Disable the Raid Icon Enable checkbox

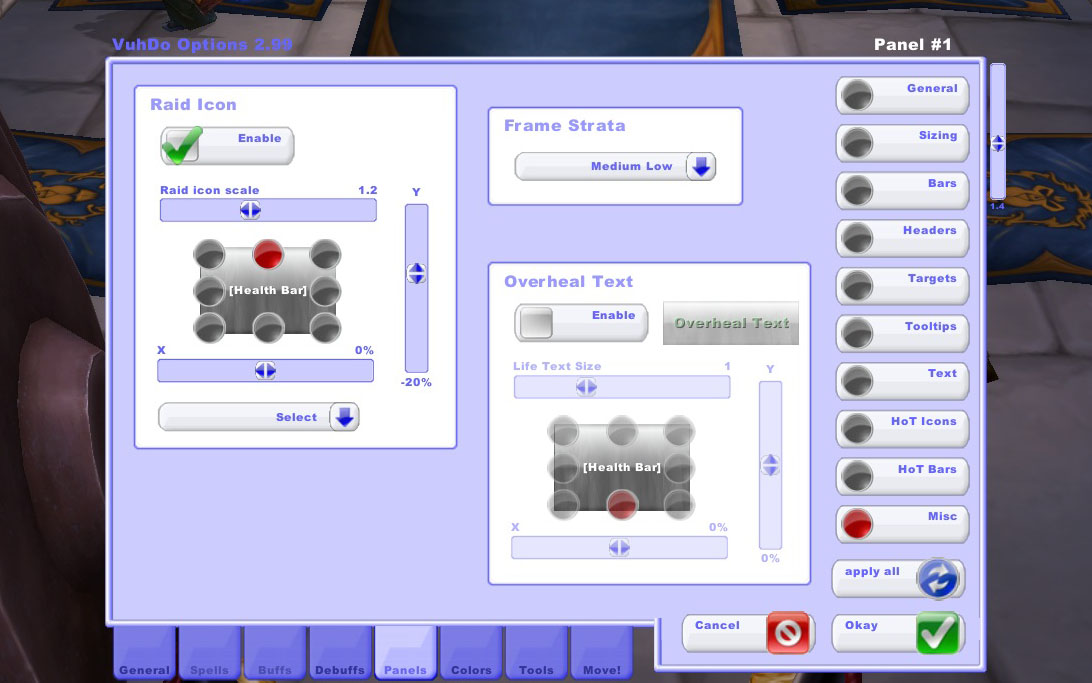pos(182,145)
